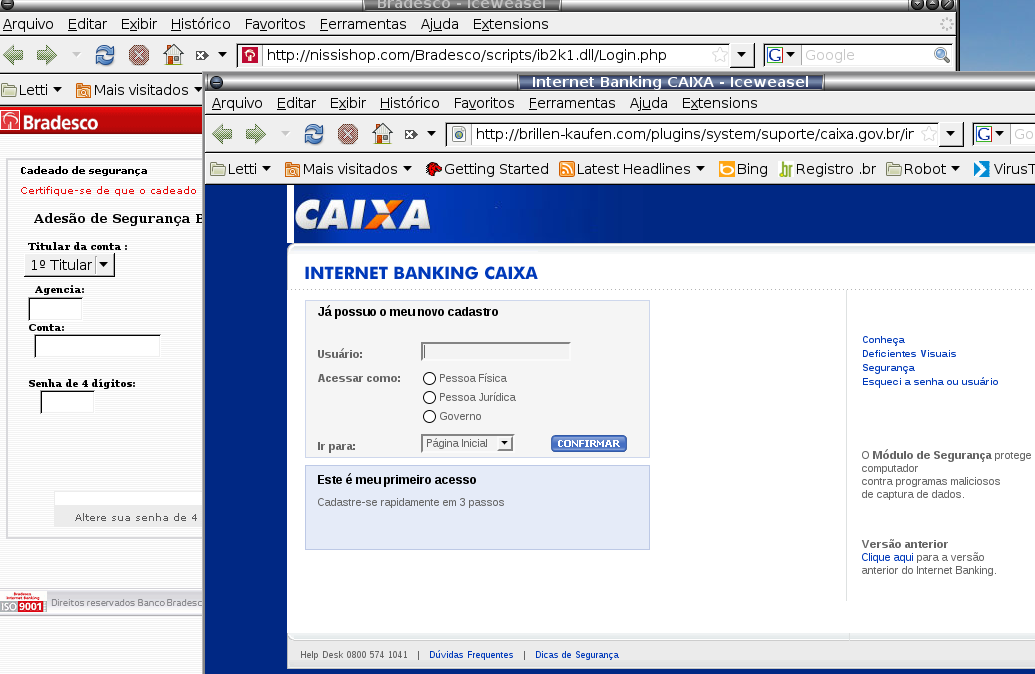Reload the page in the Bradesco window
1035x674 pixels.
[x=104, y=55]
